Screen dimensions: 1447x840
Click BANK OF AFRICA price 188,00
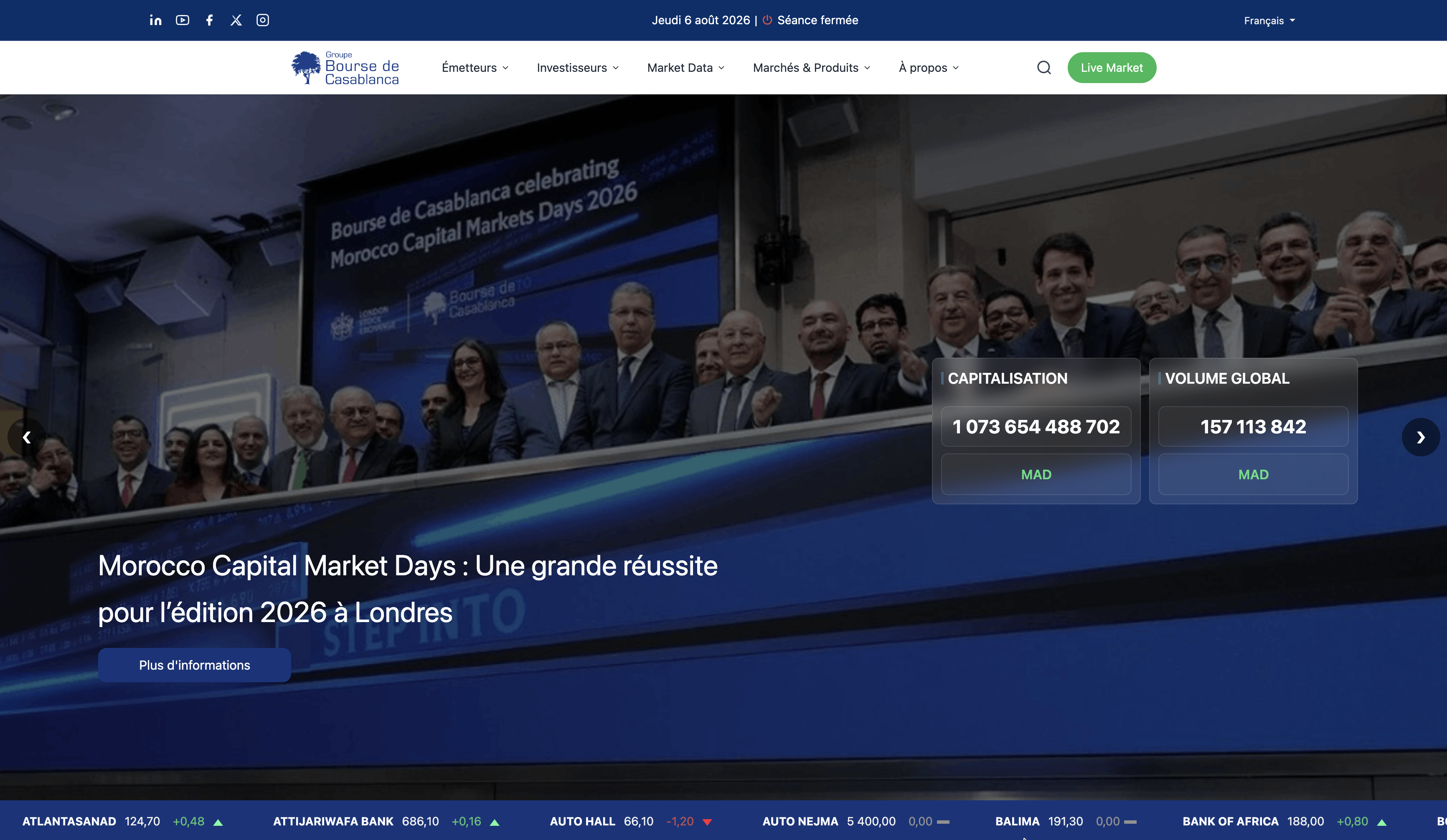click(1306, 822)
